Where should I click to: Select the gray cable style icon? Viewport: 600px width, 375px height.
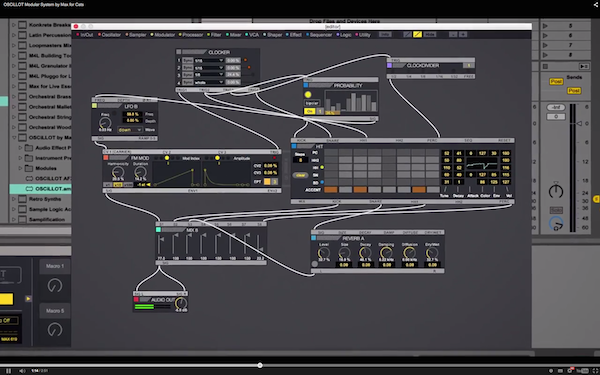[x=408, y=34]
